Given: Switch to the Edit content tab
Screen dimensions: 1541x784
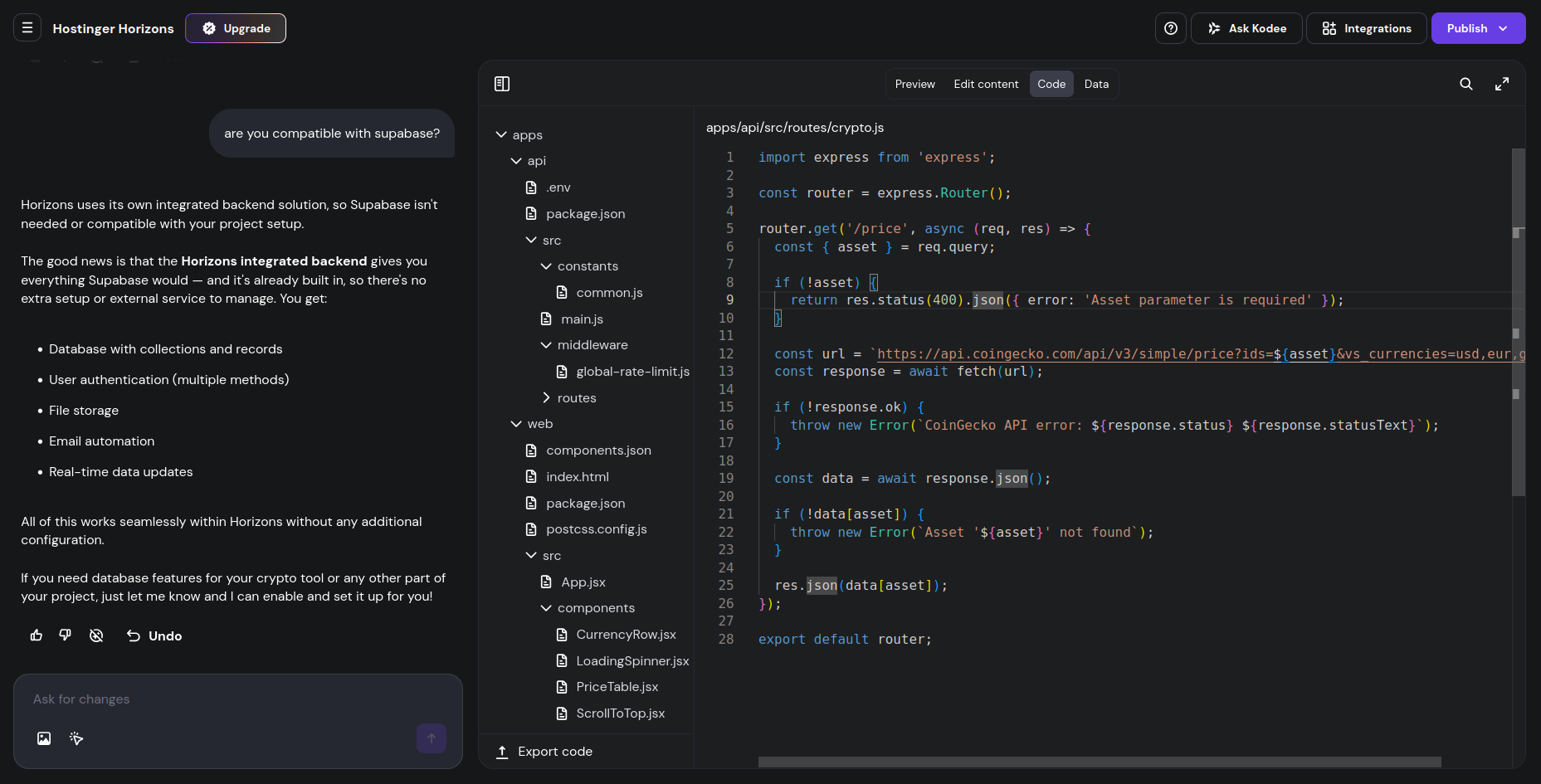Looking at the screenshot, I should (x=986, y=84).
